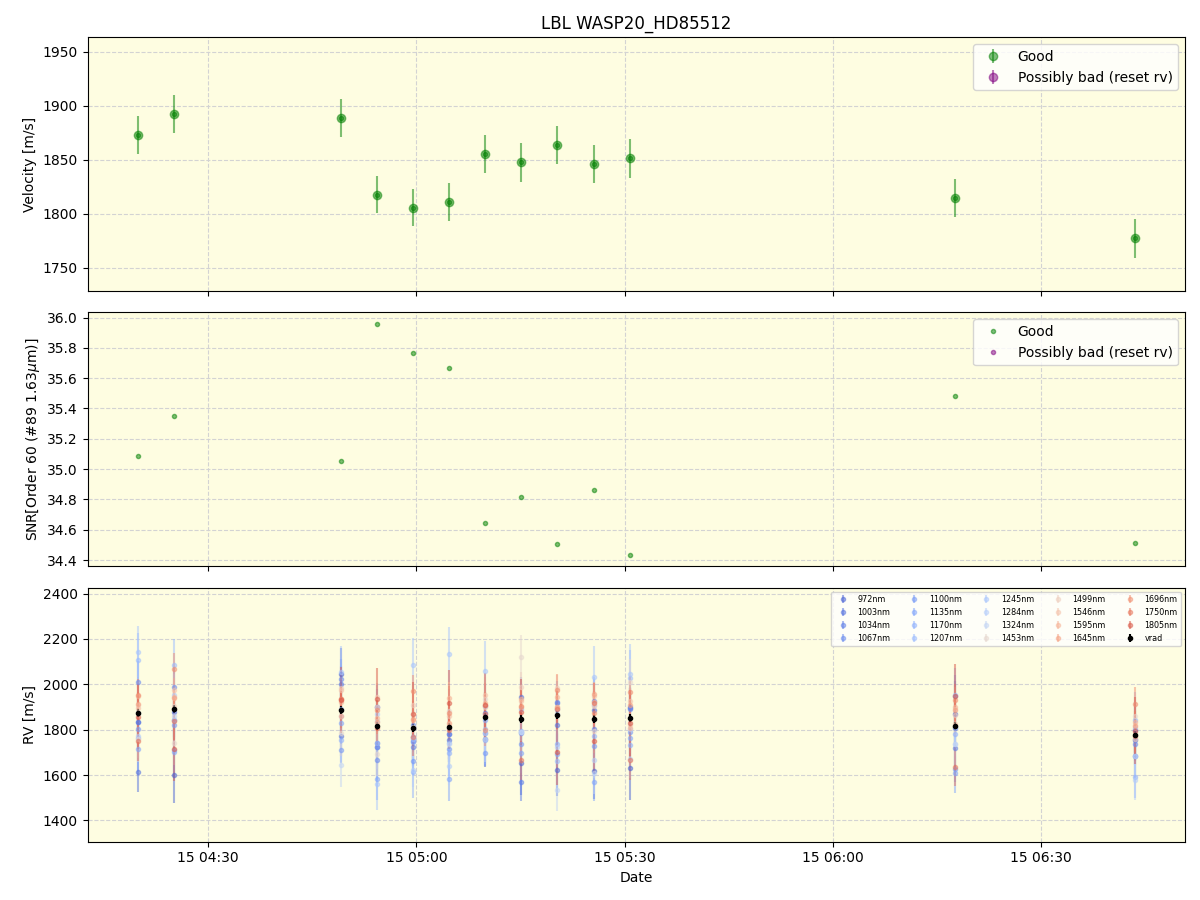The image size is (1200, 900).
Task: Pick the 1645nm legend color marker
Action: tap(1059, 638)
